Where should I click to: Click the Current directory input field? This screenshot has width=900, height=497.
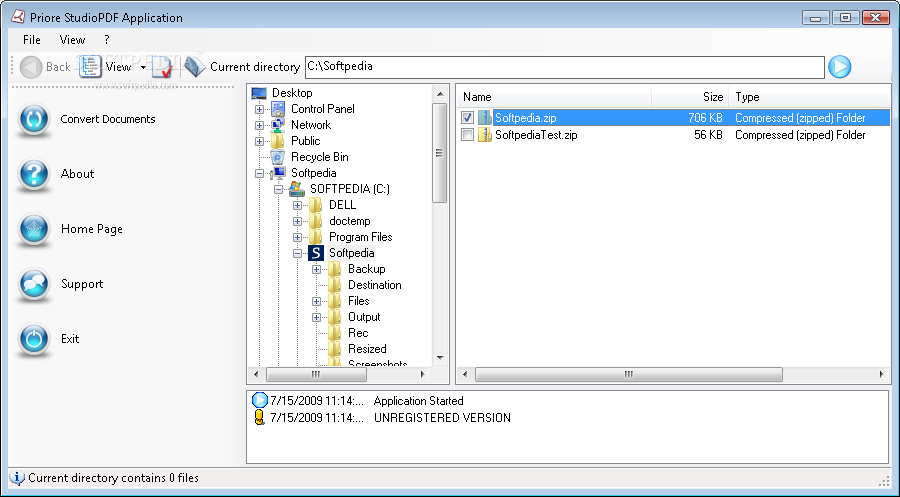[565, 67]
